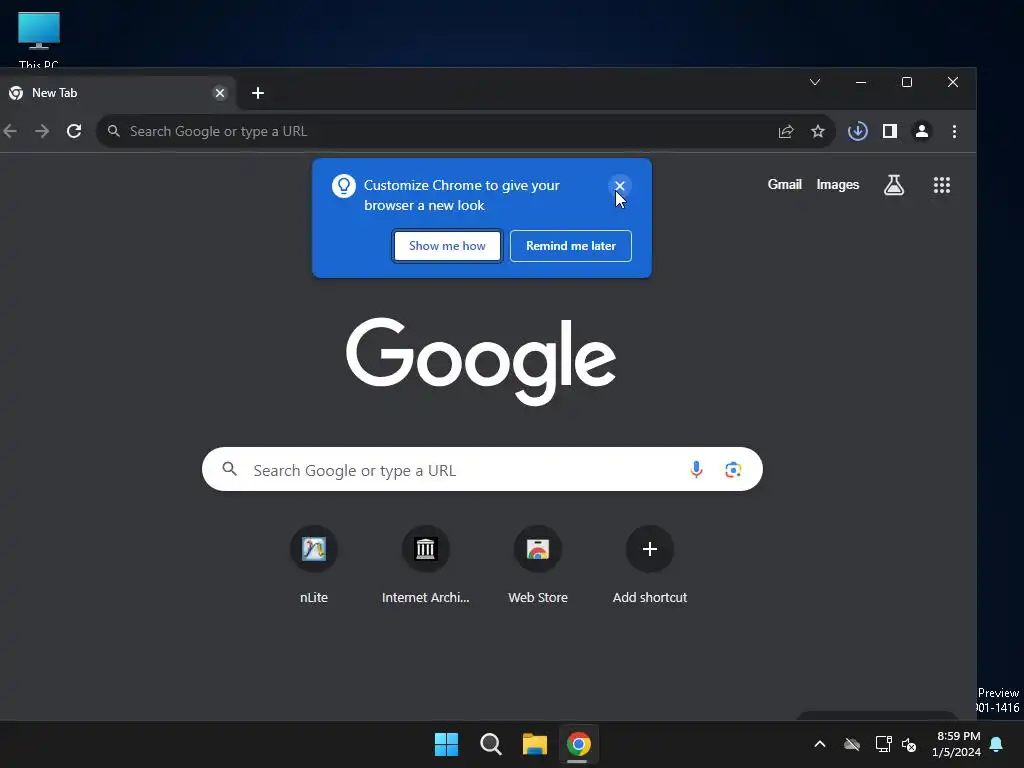Bookmark this tab with star icon
This screenshot has width=1024, height=768.
[x=818, y=131]
